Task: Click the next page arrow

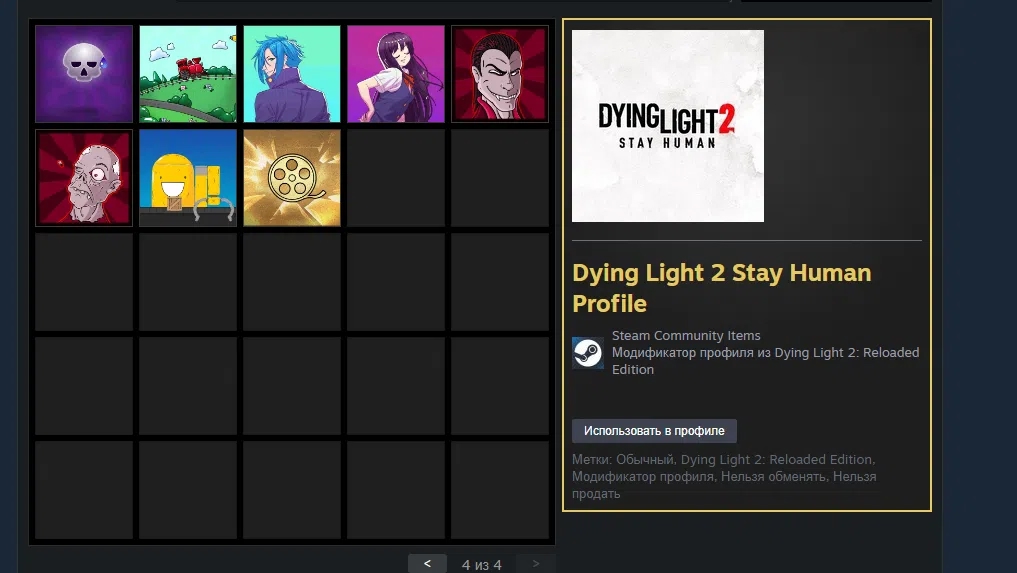Action: 536,564
